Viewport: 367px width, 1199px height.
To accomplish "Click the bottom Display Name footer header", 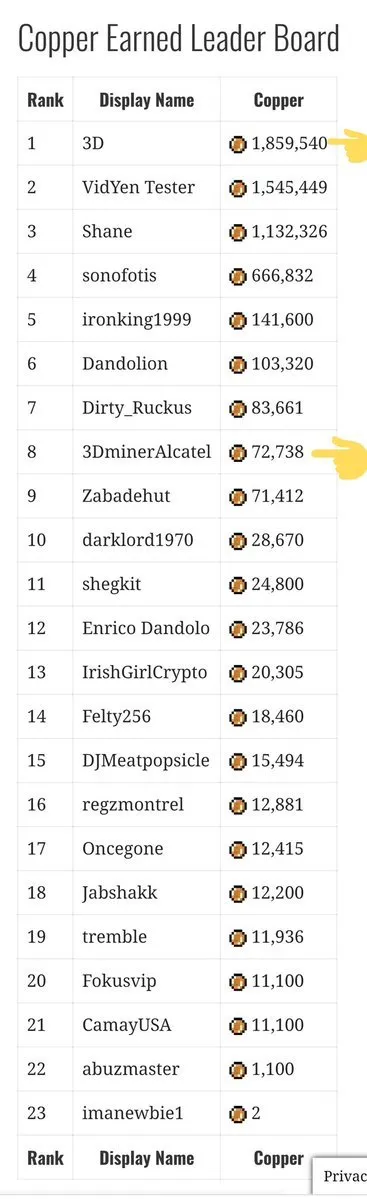I will pos(147,1158).
